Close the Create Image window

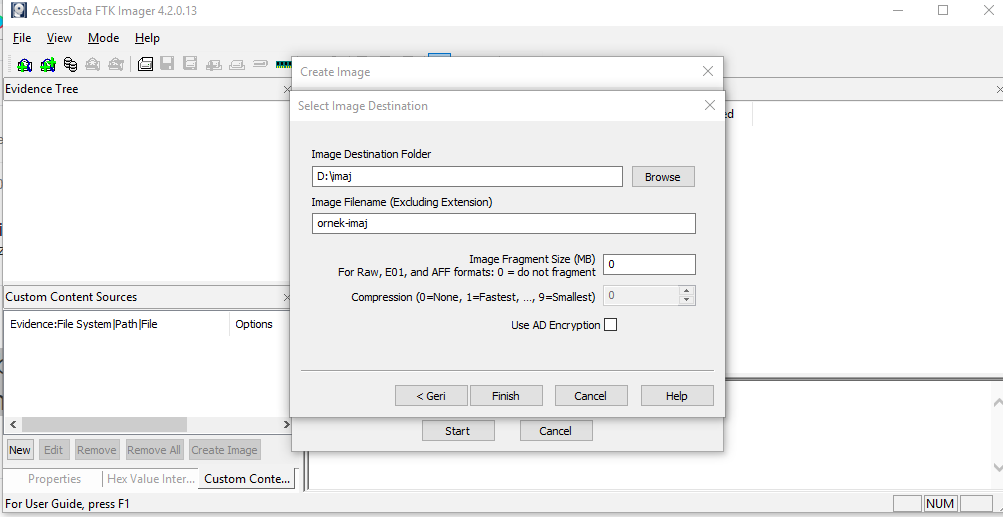[707, 72]
